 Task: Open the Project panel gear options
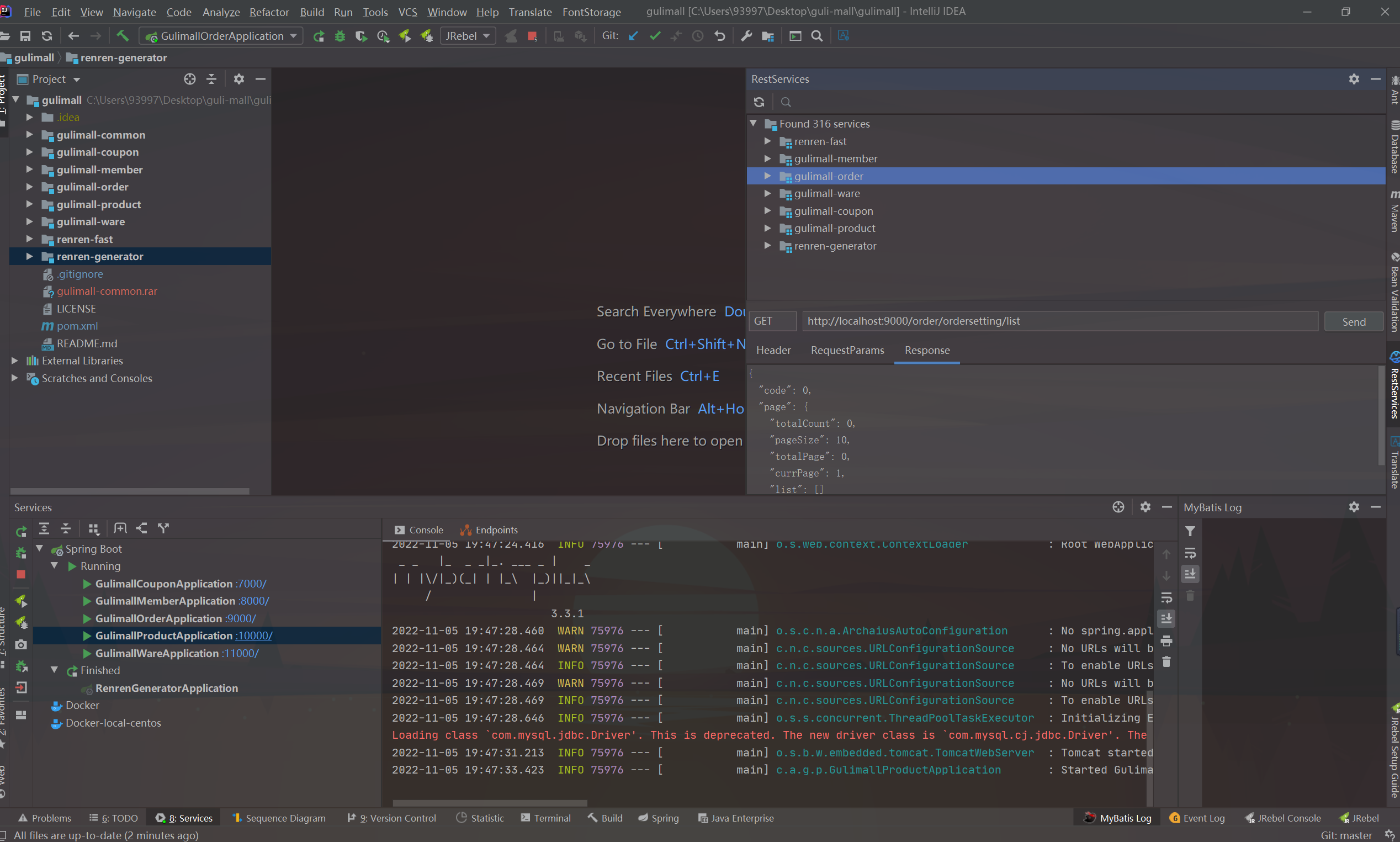tap(239, 79)
